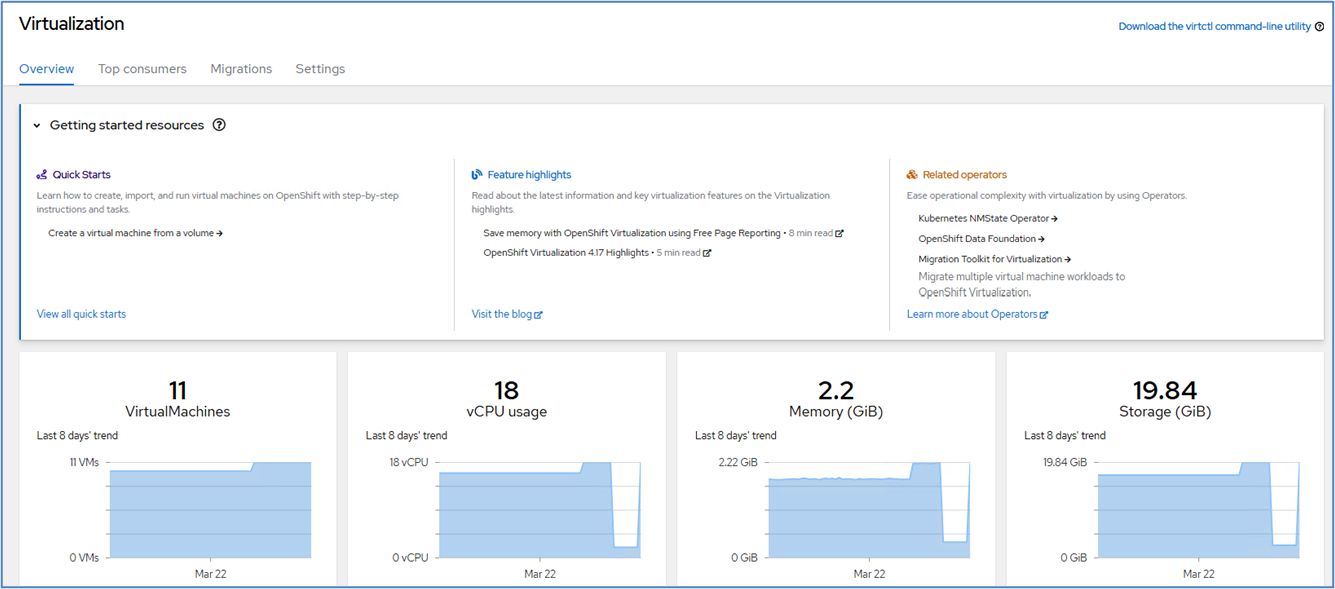The height and width of the screenshot is (589, 1335).
Task: Click the 2.2 Memory (GiB) value
Action: click(x=836, y=390)
